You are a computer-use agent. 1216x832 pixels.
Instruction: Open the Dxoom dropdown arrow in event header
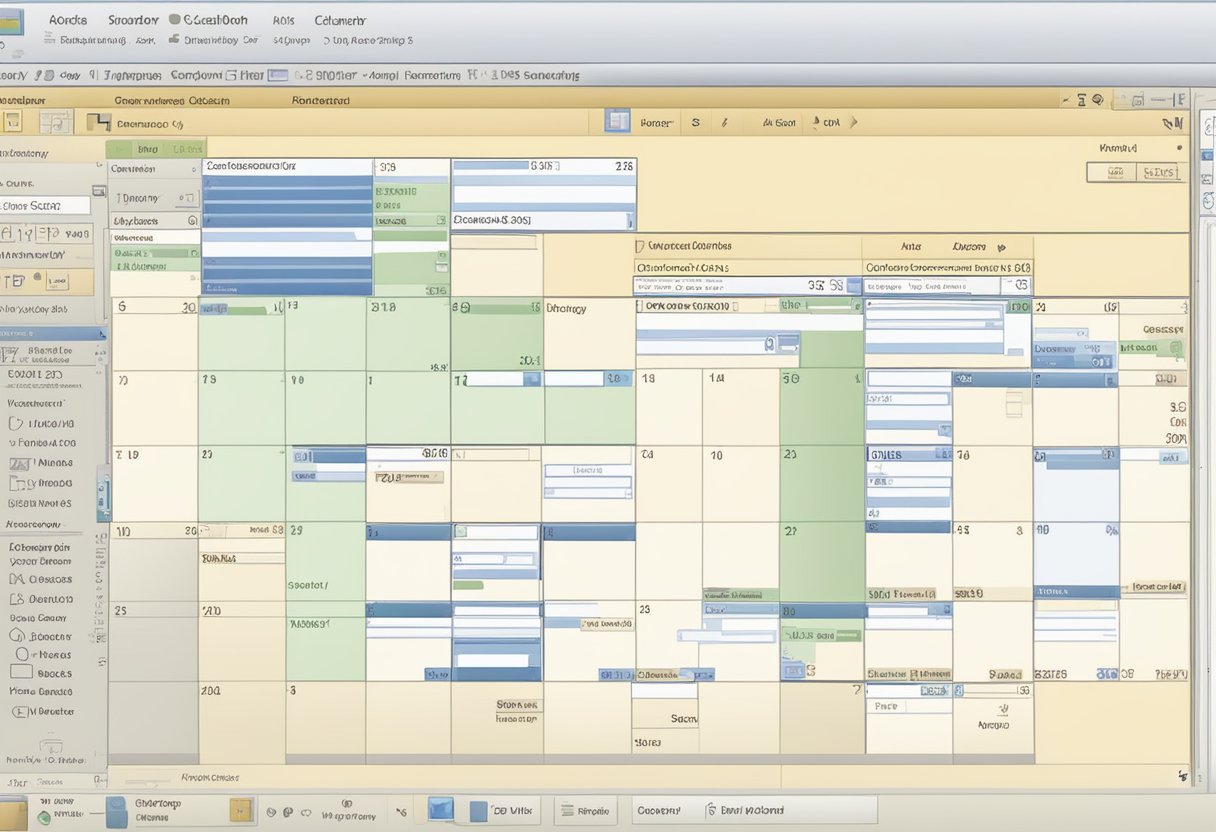(1001, 247)
